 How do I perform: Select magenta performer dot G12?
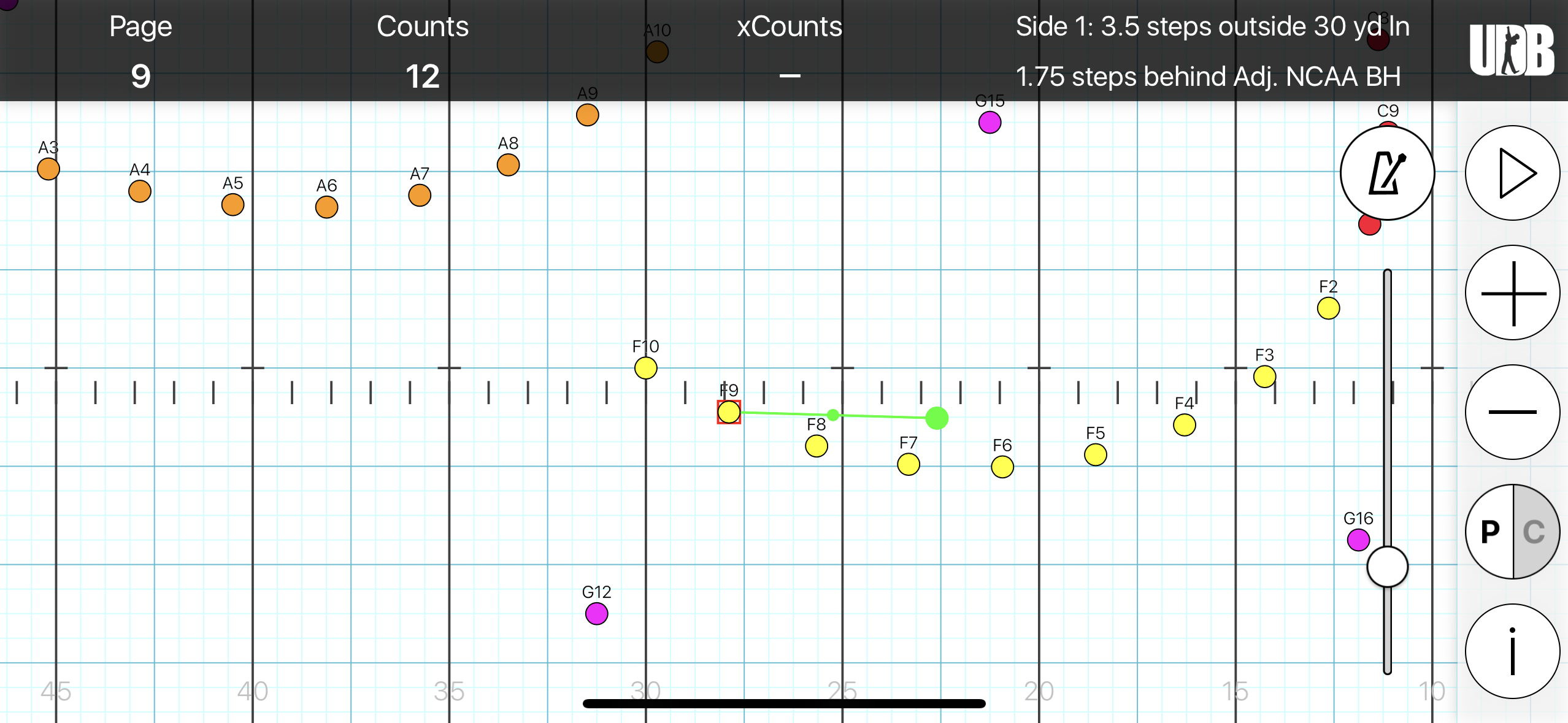pos(597,614)
